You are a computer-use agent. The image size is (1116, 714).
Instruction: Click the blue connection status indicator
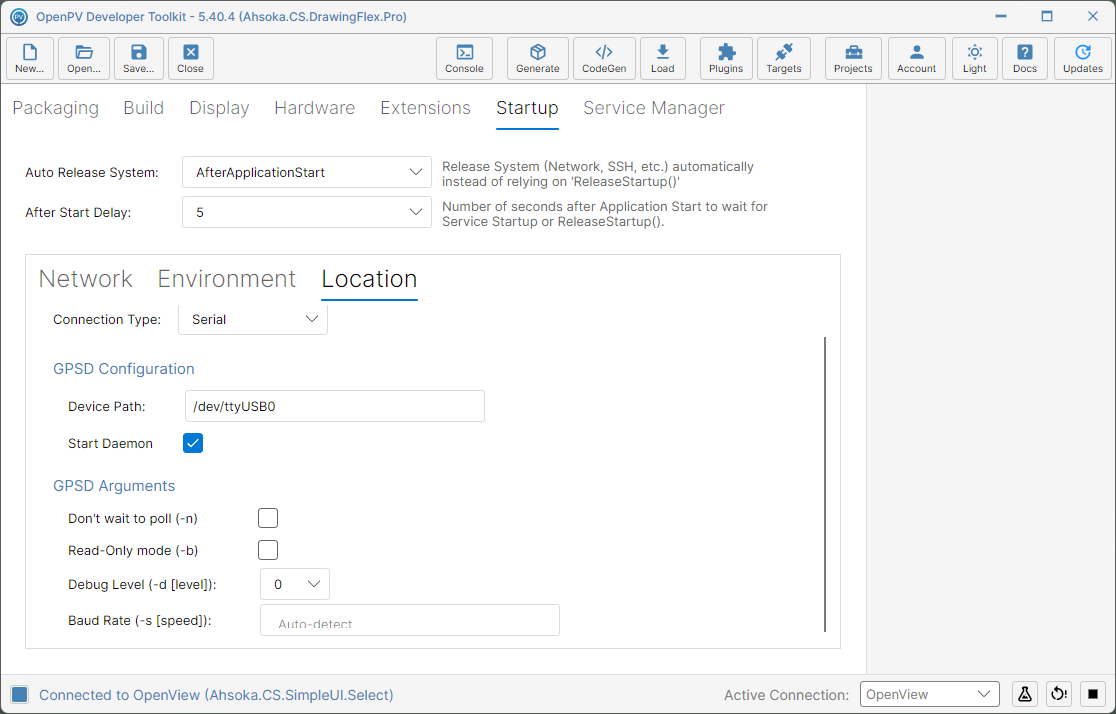coord(20,695)
